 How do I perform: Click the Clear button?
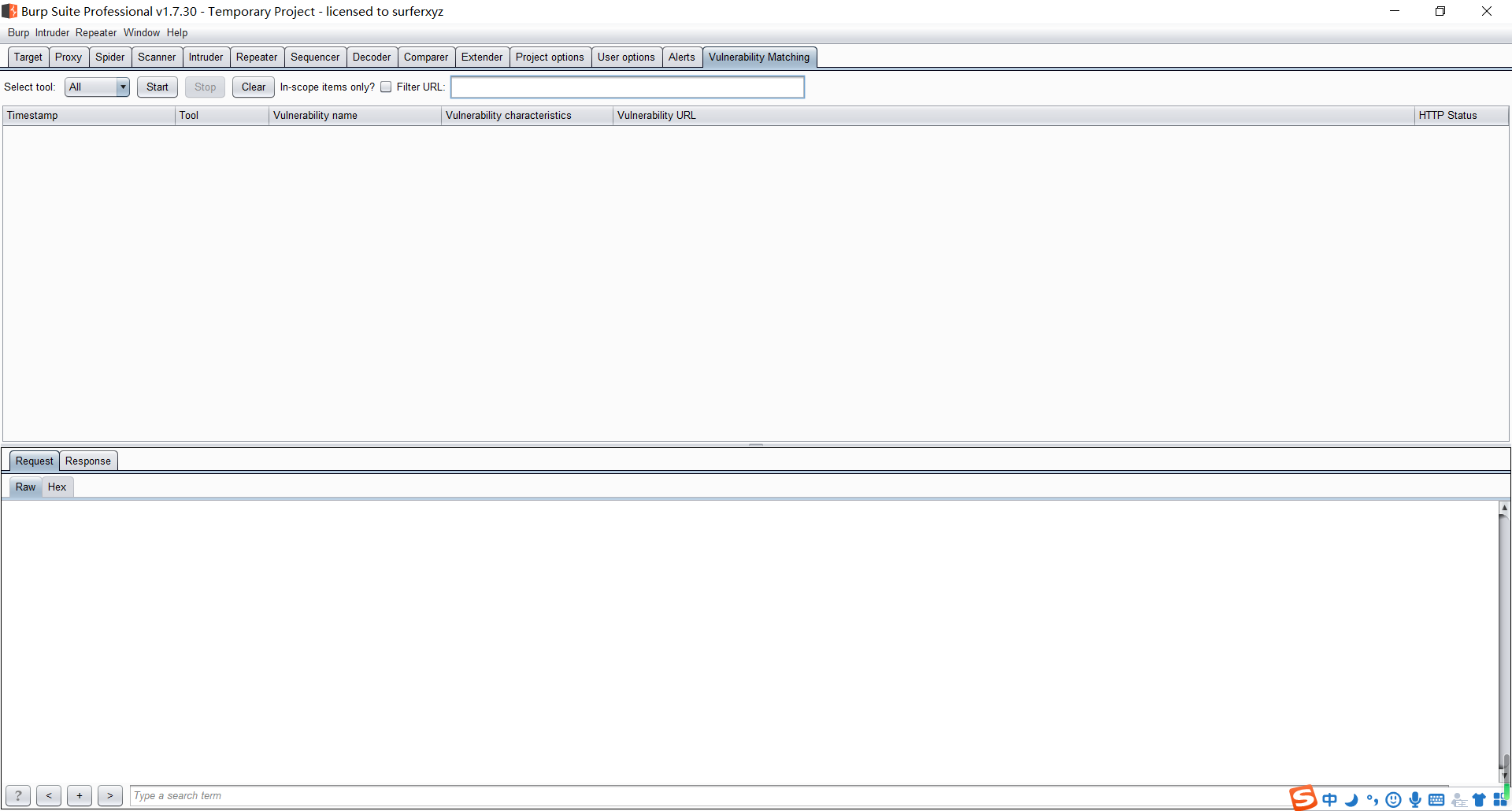tap(254, 87)
